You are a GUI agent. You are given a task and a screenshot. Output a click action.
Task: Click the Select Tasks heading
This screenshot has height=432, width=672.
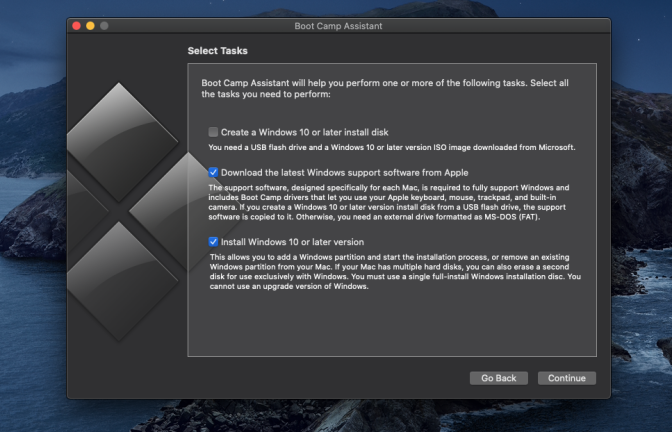pyautogui.click(x=217, y=51)
